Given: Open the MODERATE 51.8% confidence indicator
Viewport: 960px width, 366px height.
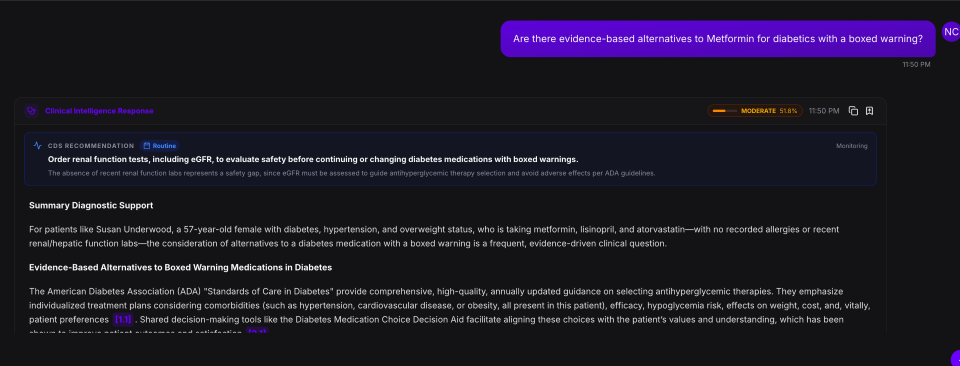Looking at the screenshot, I should 755,111.
